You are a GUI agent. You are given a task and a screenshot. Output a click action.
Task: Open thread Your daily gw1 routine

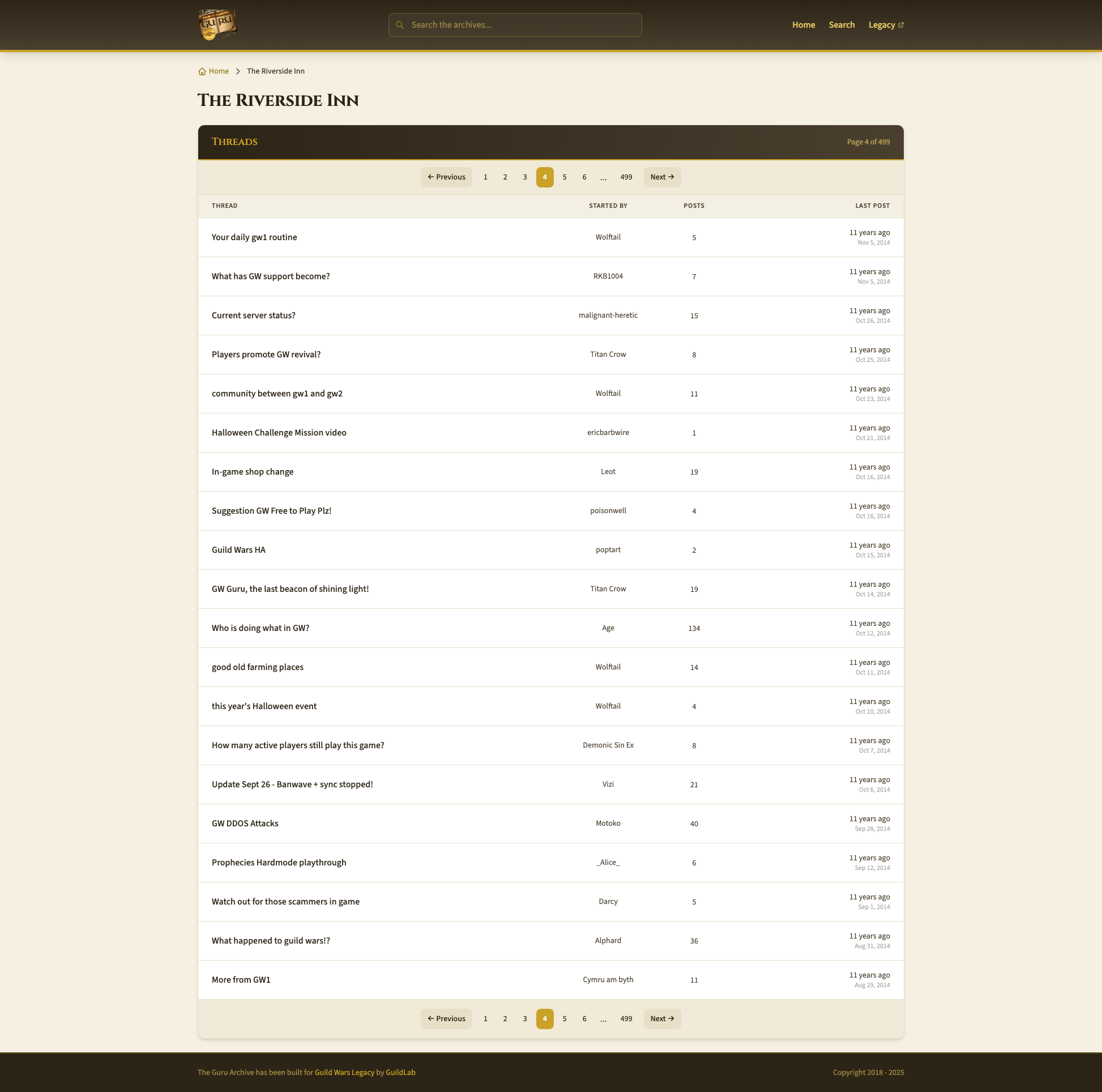point(254,237)
